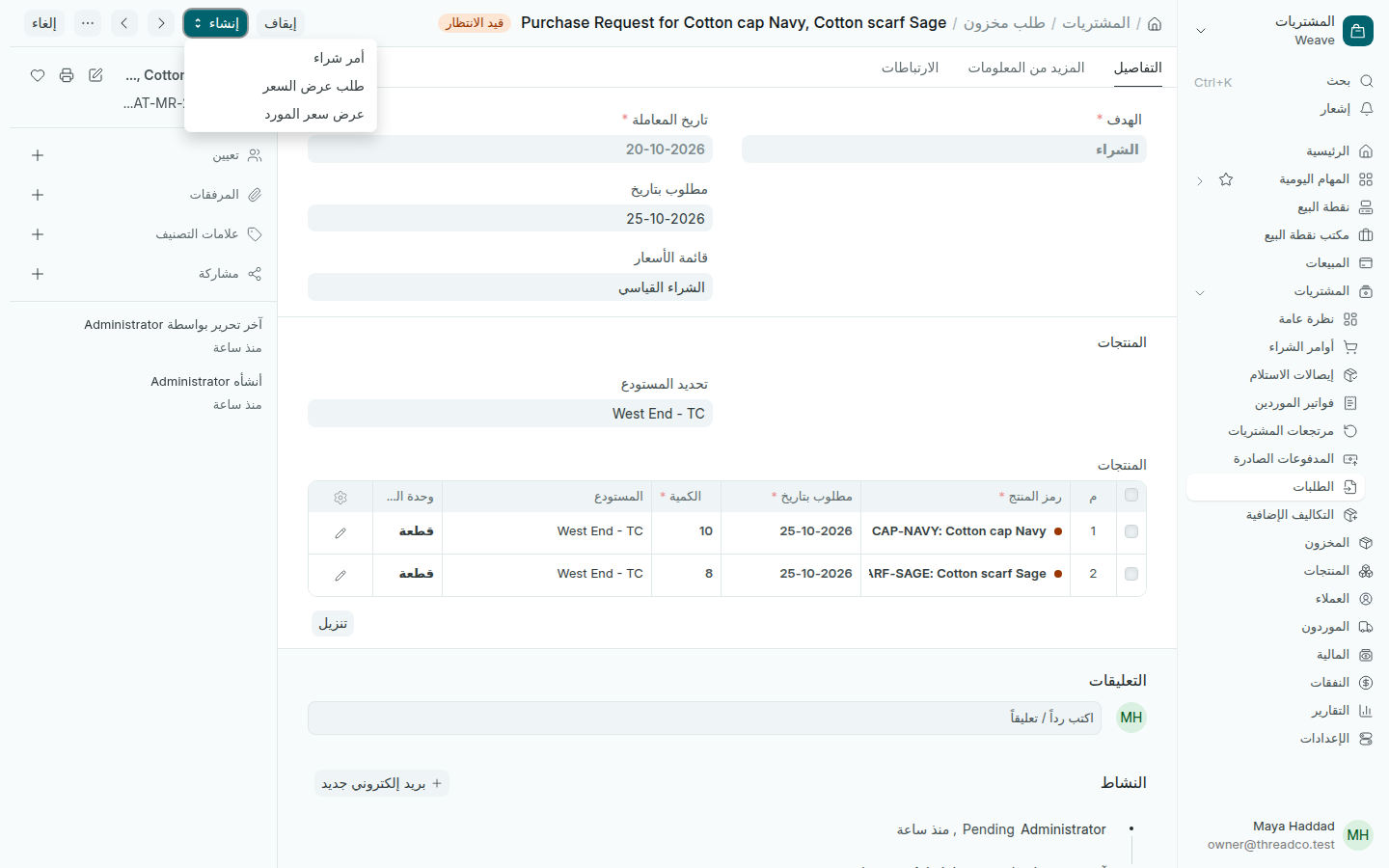
Task: Select أمر شراء from the create menu
Action: point(281,58)
